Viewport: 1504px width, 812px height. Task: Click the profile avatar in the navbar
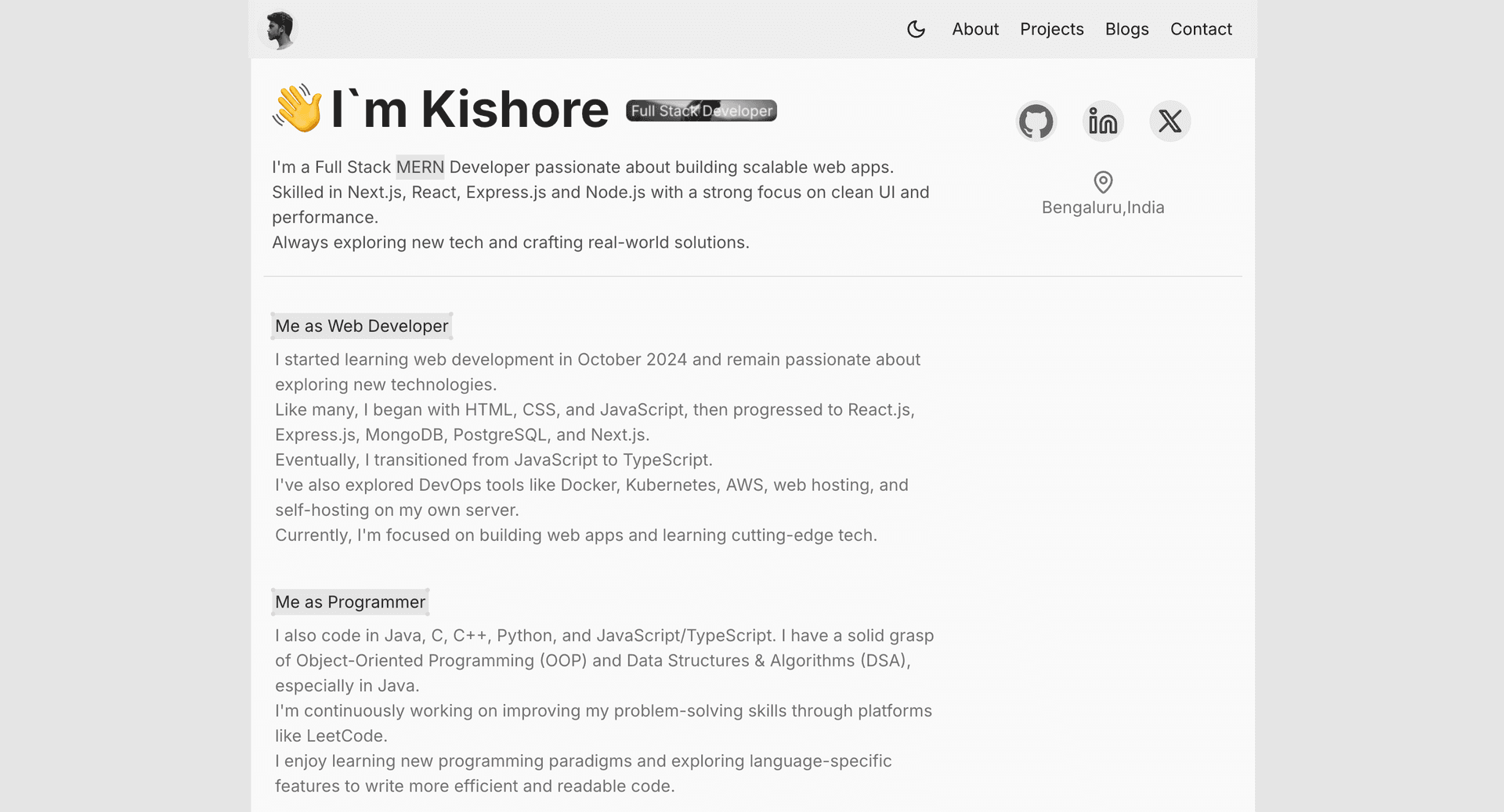279,29
